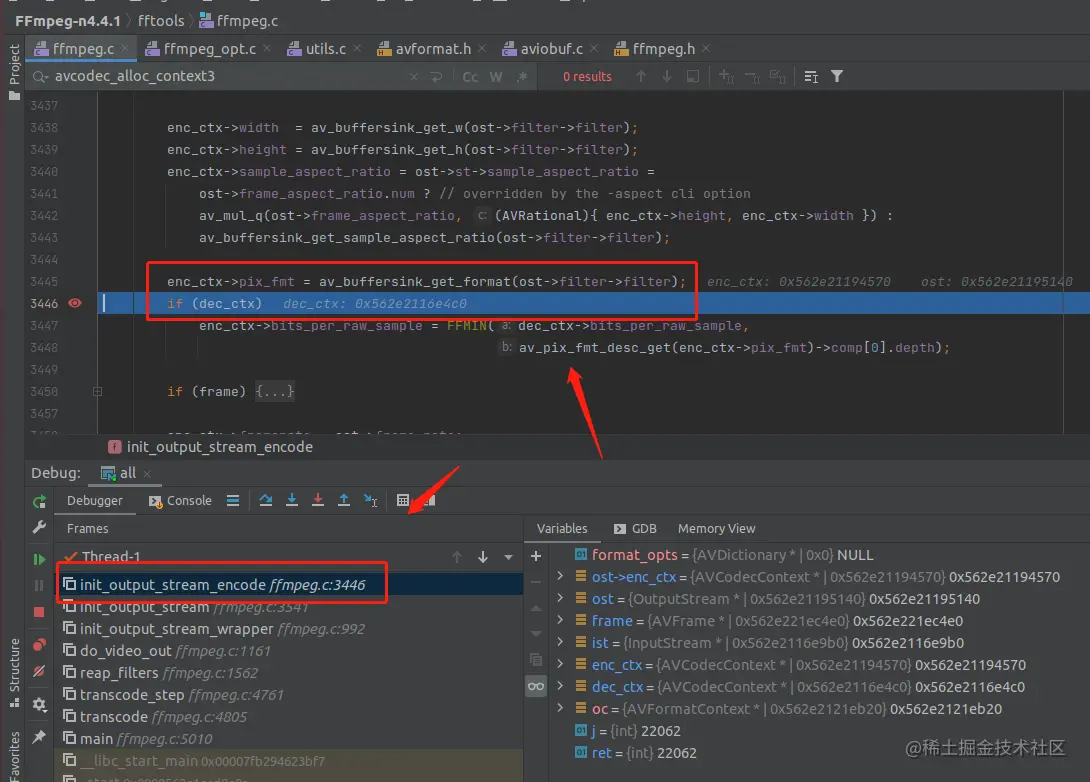Select Variables tab
The height and width of the screenshot is (782, 1090).
(562, 529)
